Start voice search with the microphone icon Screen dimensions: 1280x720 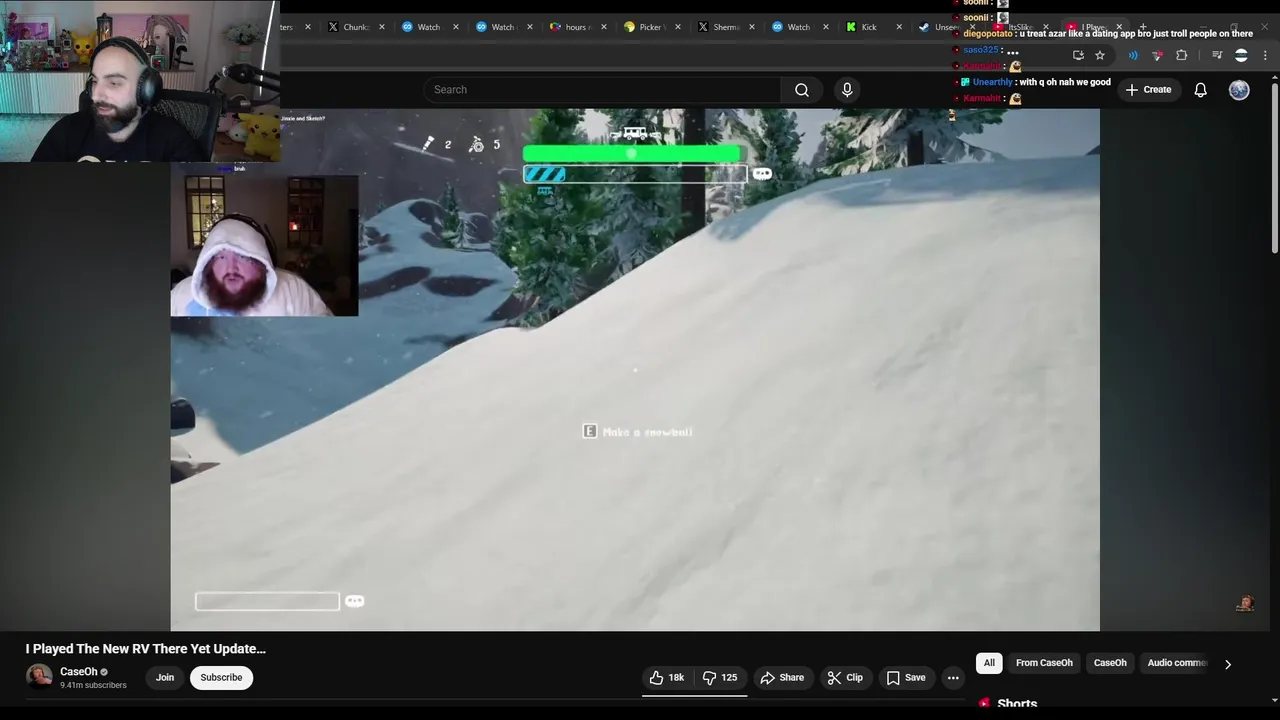click(x=847, y=90)
